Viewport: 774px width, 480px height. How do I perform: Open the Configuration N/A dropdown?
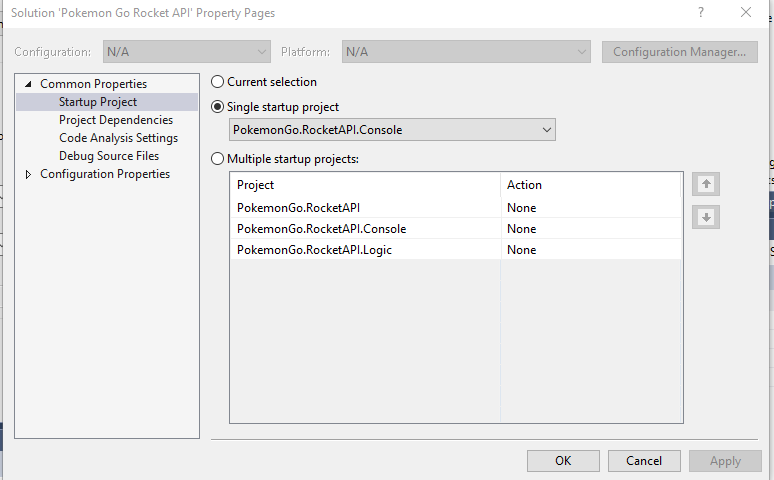click(187, 52)
